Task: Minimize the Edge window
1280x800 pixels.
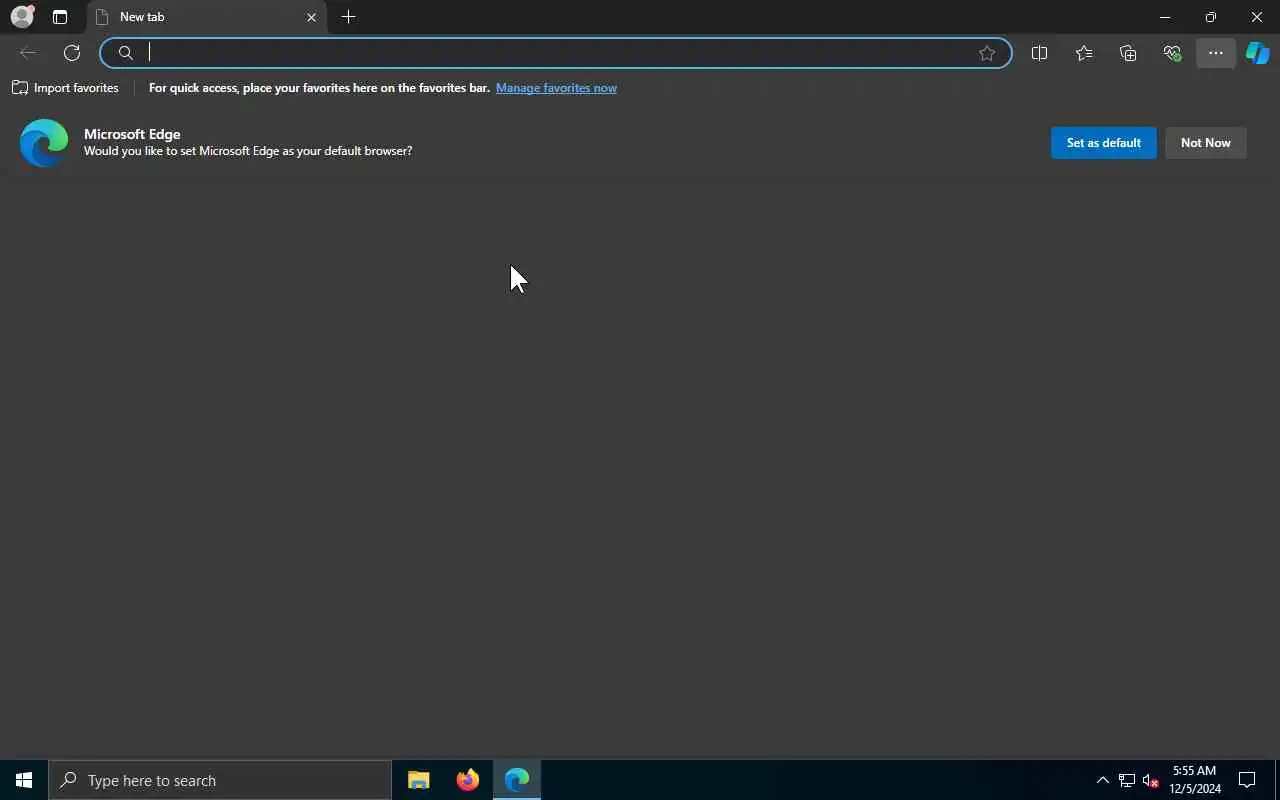Action: [x=1165, y=17]
